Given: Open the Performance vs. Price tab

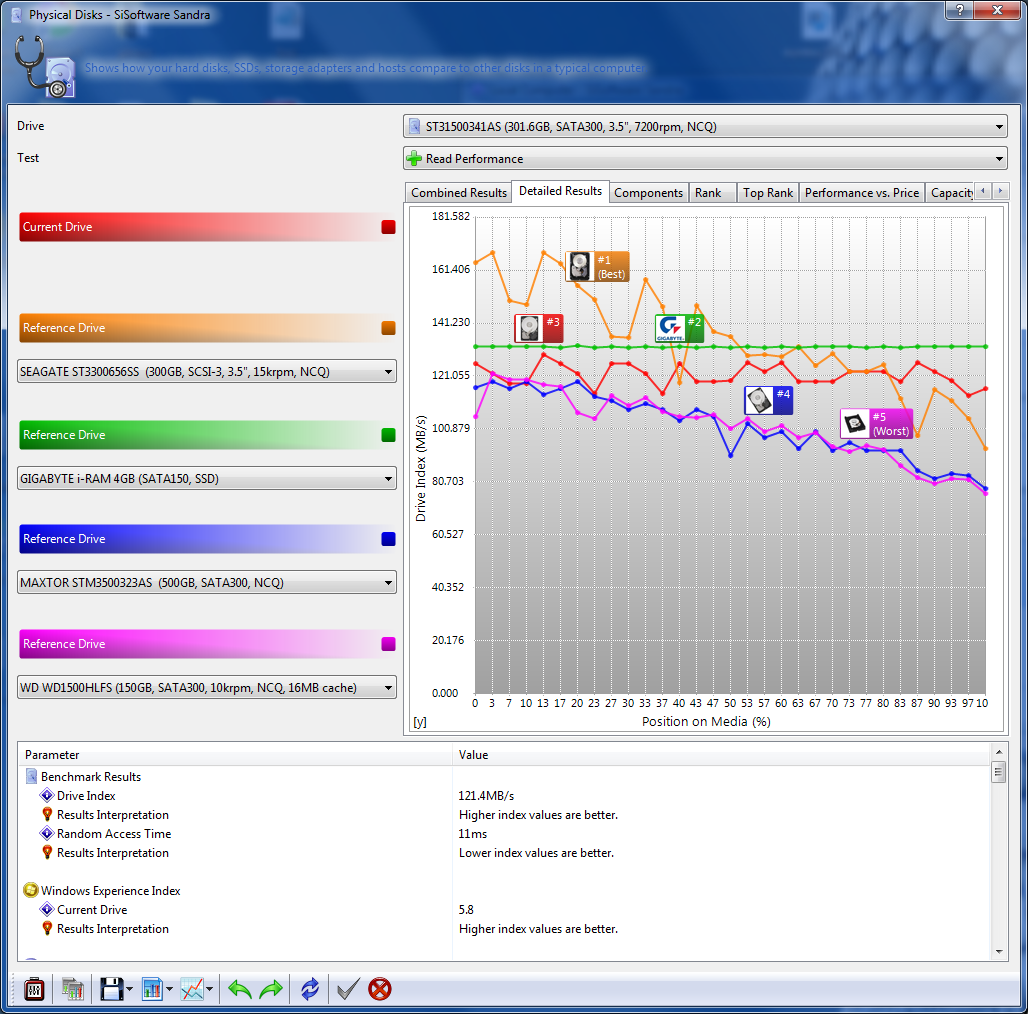Looking at the screenshot, I should pos(861,193).
